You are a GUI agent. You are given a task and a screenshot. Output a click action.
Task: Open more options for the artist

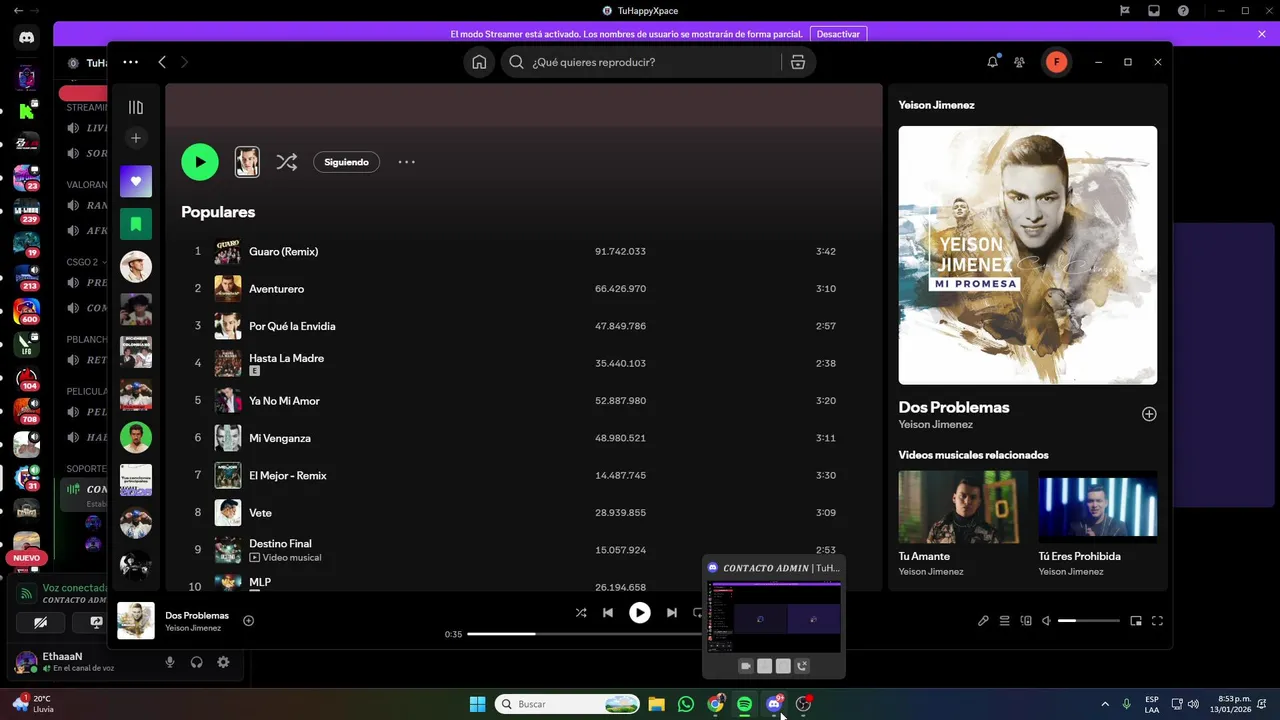click(x=406, y=162)
